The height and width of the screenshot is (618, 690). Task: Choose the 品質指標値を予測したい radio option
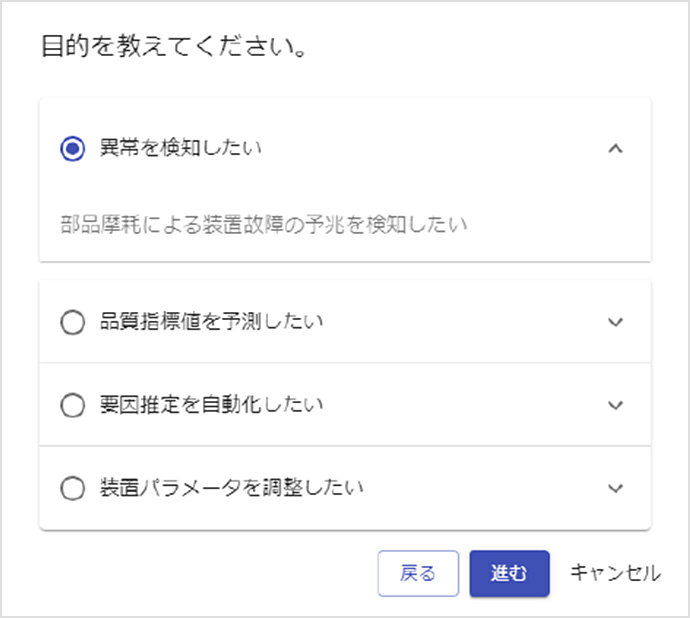pyautogui.click(x=73, y=322)
